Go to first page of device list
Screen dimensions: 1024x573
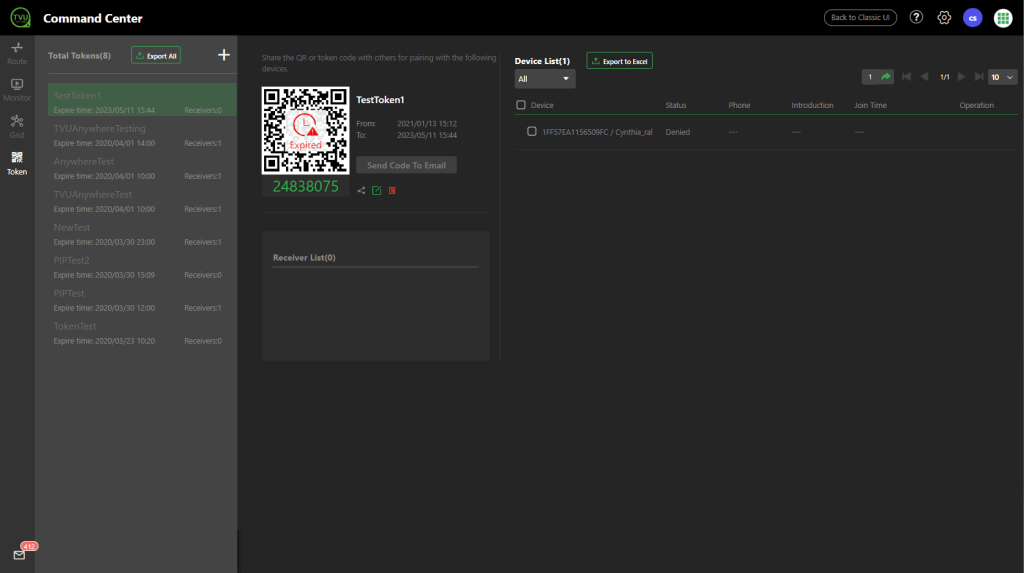[906, 77]
